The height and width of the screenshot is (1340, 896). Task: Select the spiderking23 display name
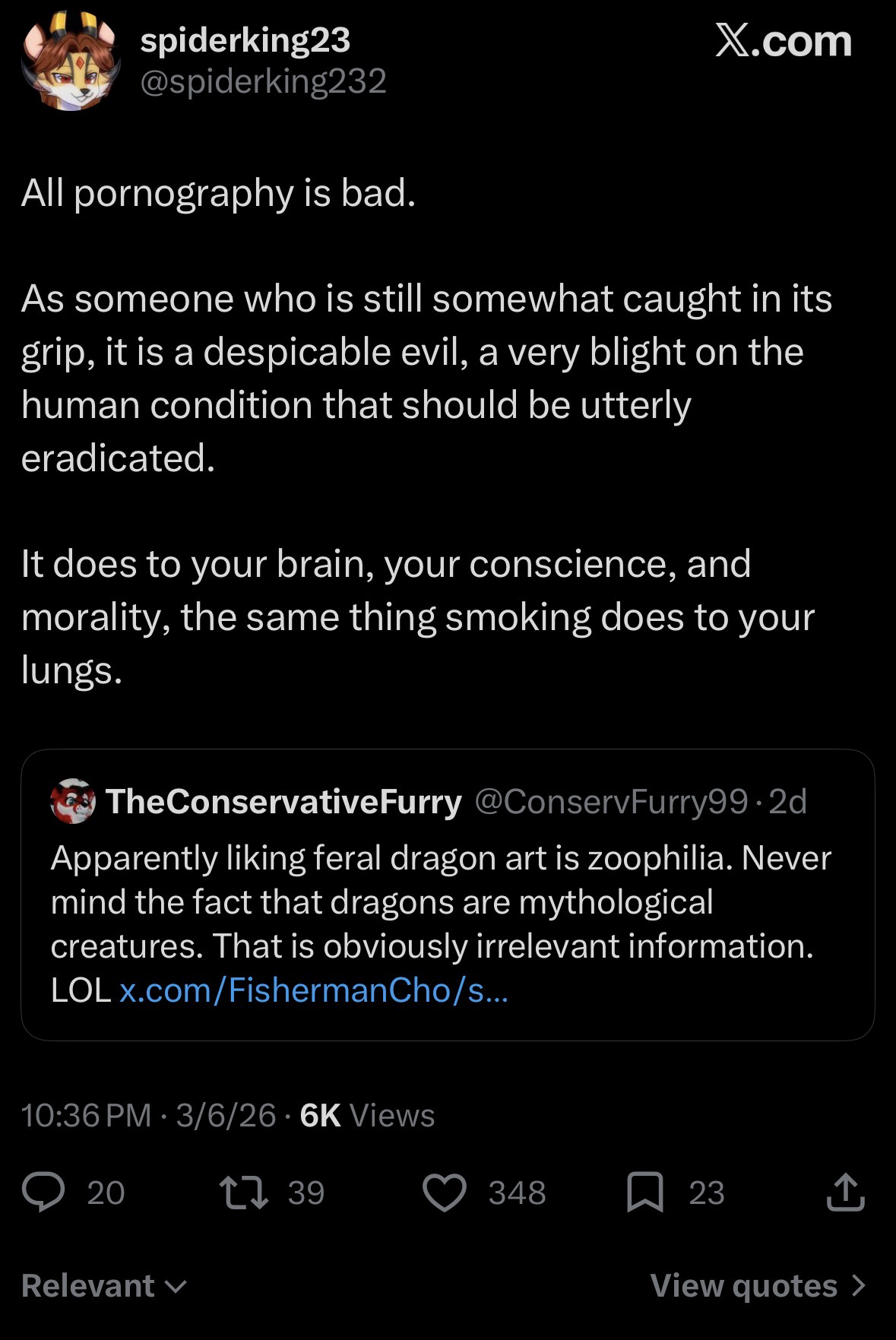pos(245,40)
